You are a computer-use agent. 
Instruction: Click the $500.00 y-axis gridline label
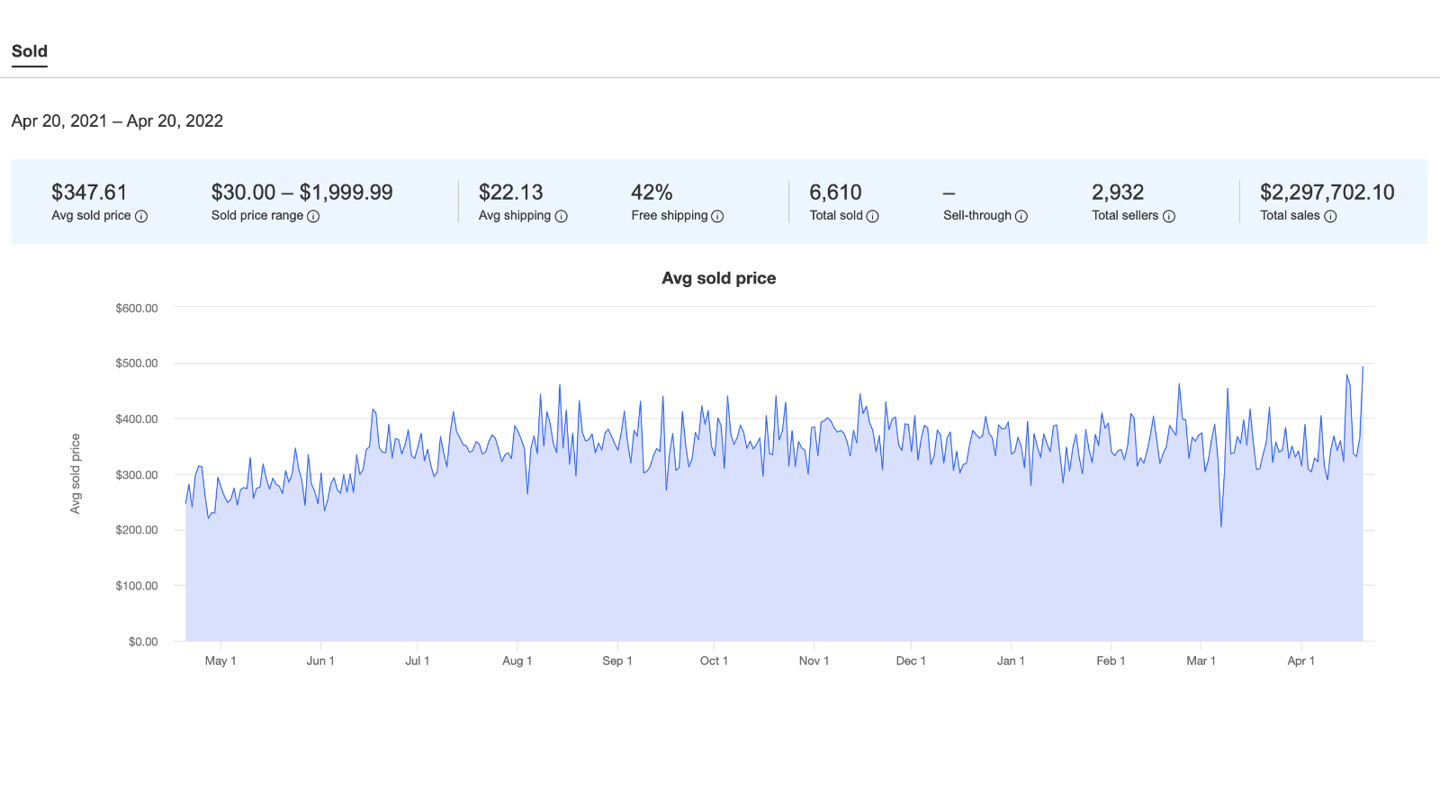[137, 363]
